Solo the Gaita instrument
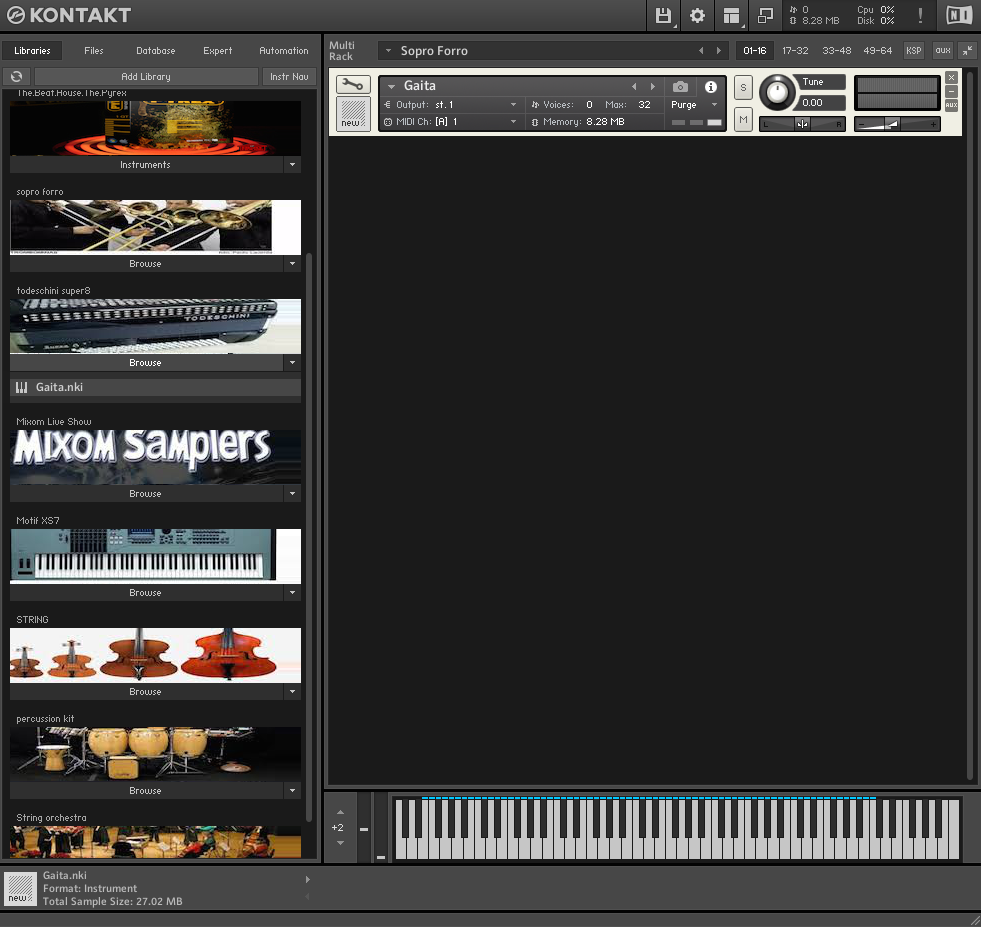Image resolution: width=981 pixels, height=927 pixels. [743, 88]
